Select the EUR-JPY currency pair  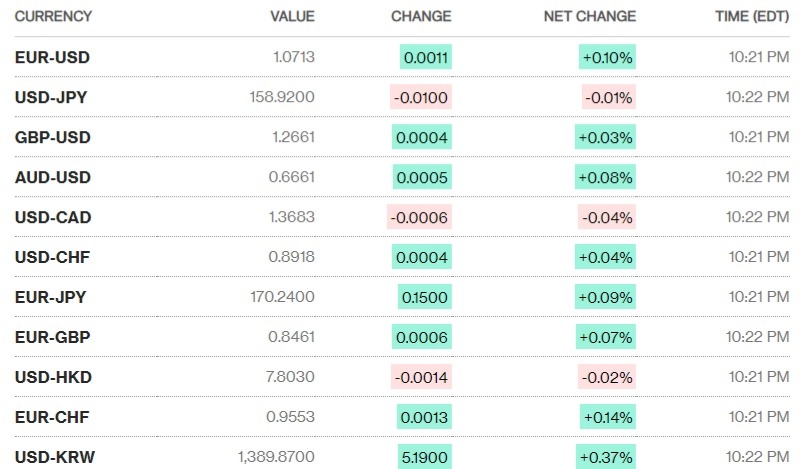52,297
